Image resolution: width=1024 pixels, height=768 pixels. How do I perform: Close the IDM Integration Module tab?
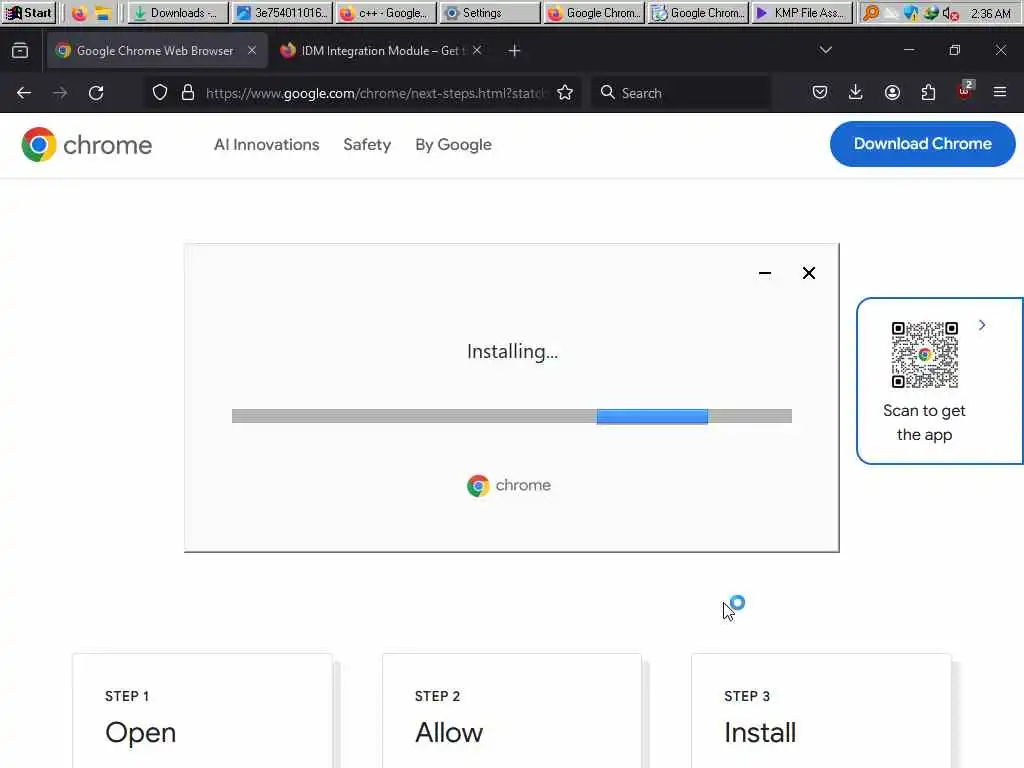click(x=477, y=50)
